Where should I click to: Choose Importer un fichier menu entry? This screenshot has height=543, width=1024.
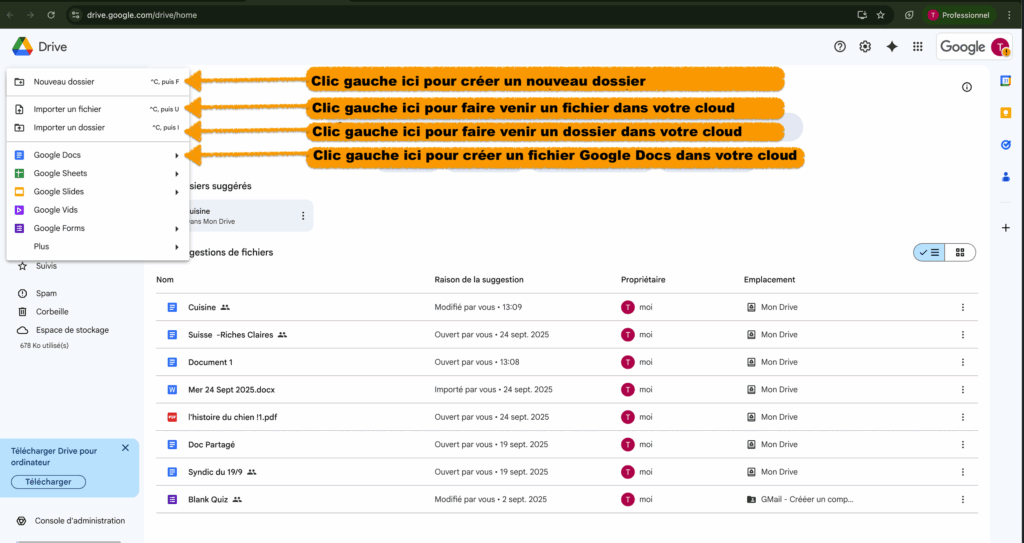(x=67, y=109)
